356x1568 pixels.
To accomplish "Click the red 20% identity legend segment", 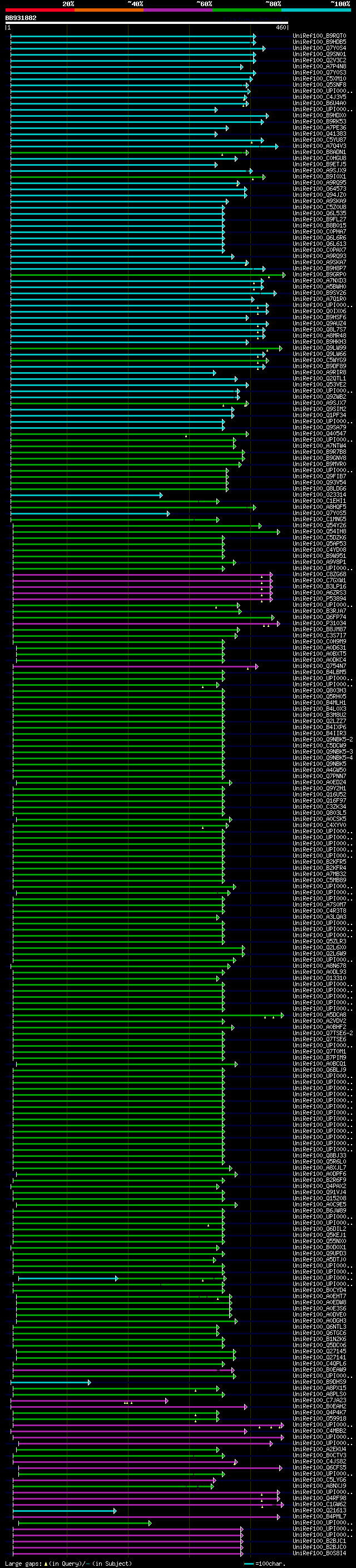I will click(40, 10).
